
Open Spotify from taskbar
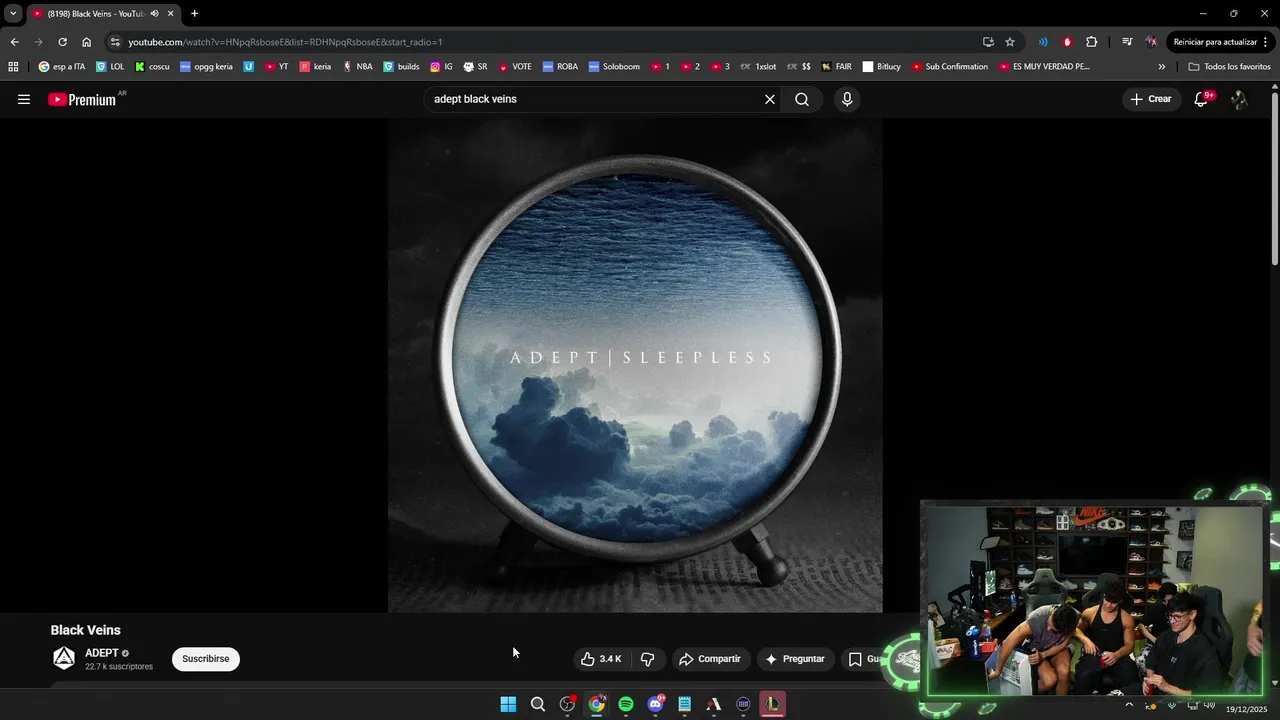click(x=626, y=704)
